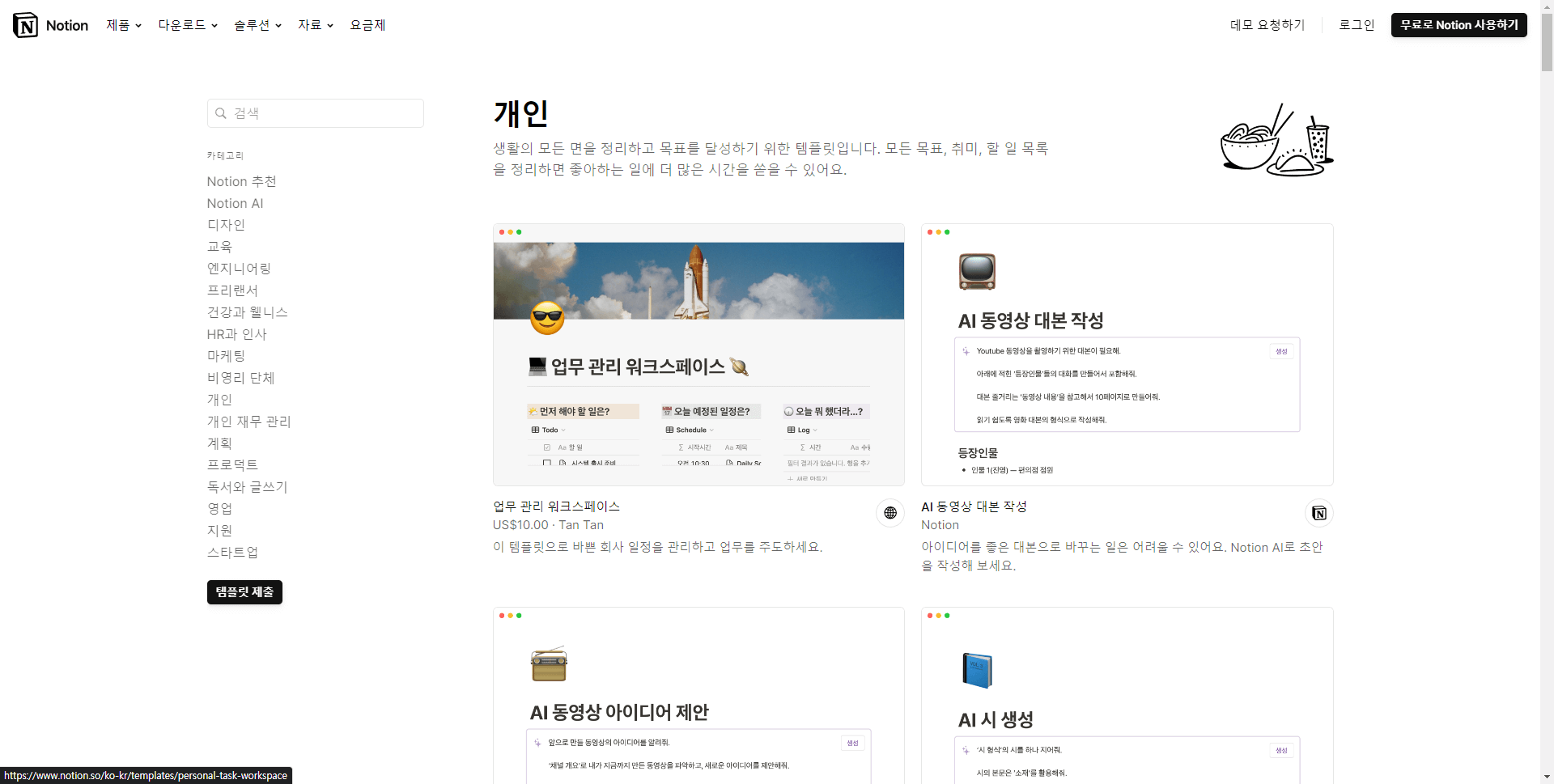Click the sunglasses emoji on workspace preview

pos(547,318)
